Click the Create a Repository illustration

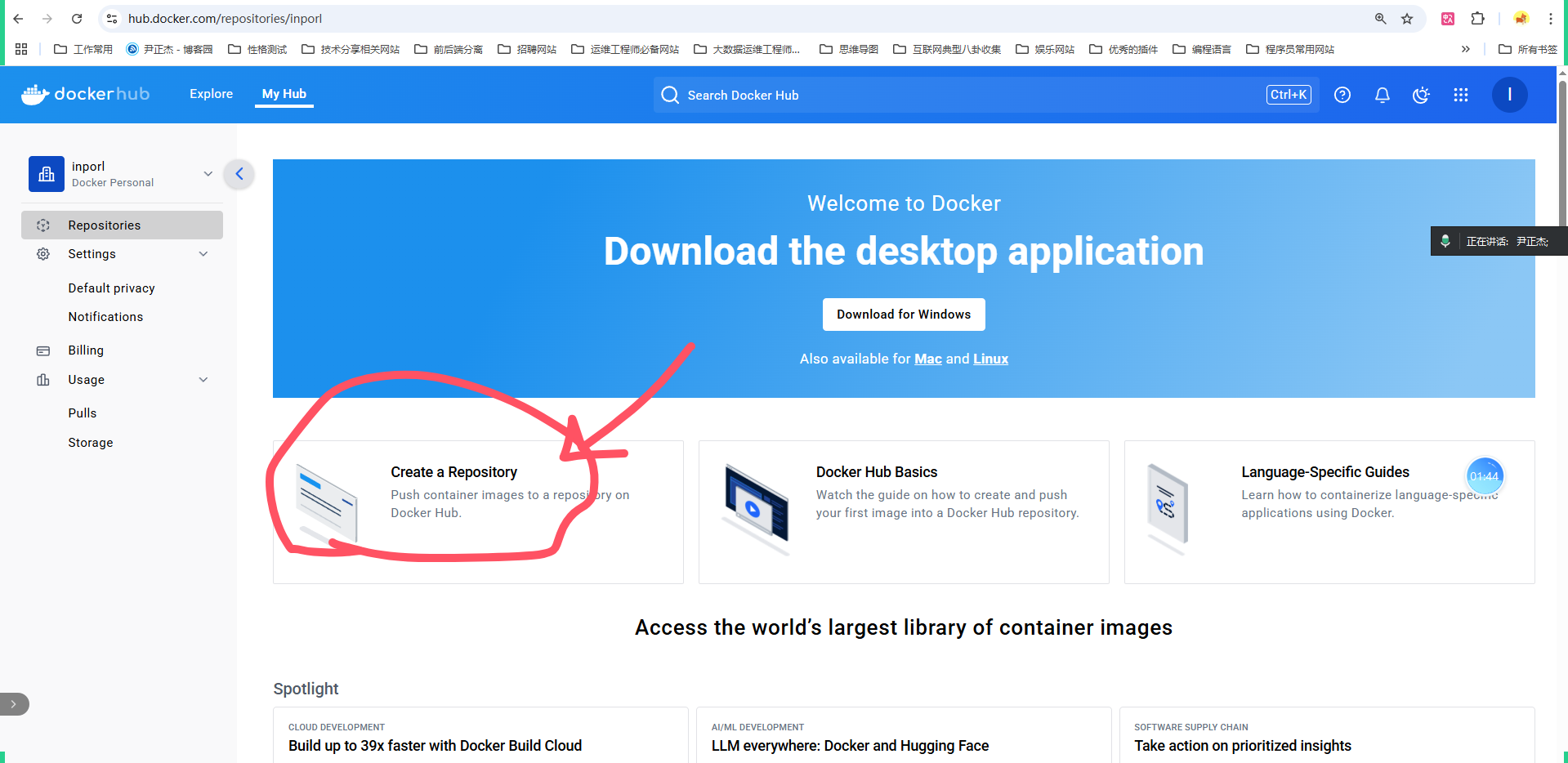coord(327,504)
